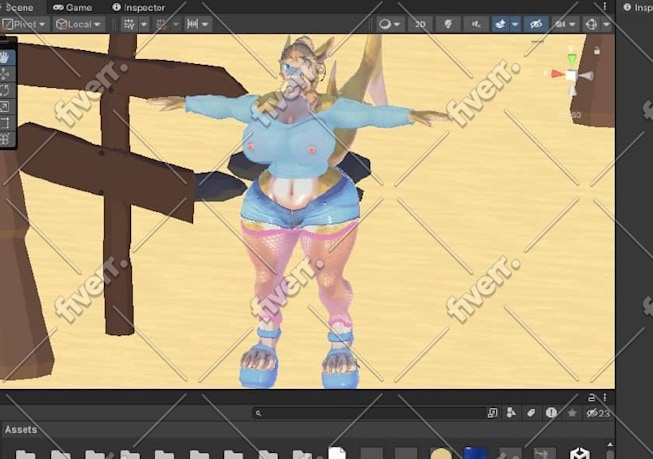This screenshot has width=653, height=459.
Task: Open the Inspector tab beside Game
Action: (x=139, y=7)
